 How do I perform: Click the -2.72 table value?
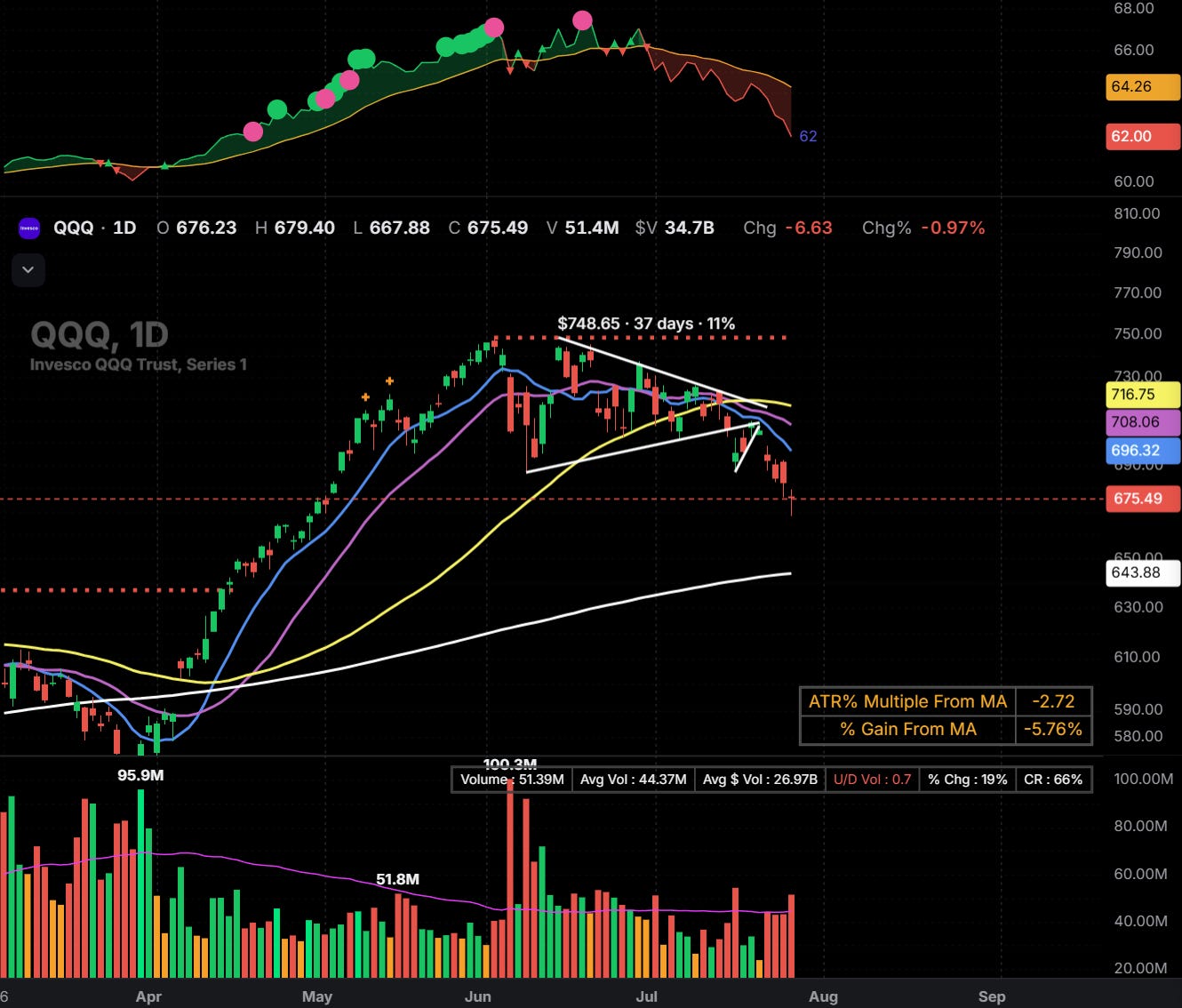click(1053, 701)
